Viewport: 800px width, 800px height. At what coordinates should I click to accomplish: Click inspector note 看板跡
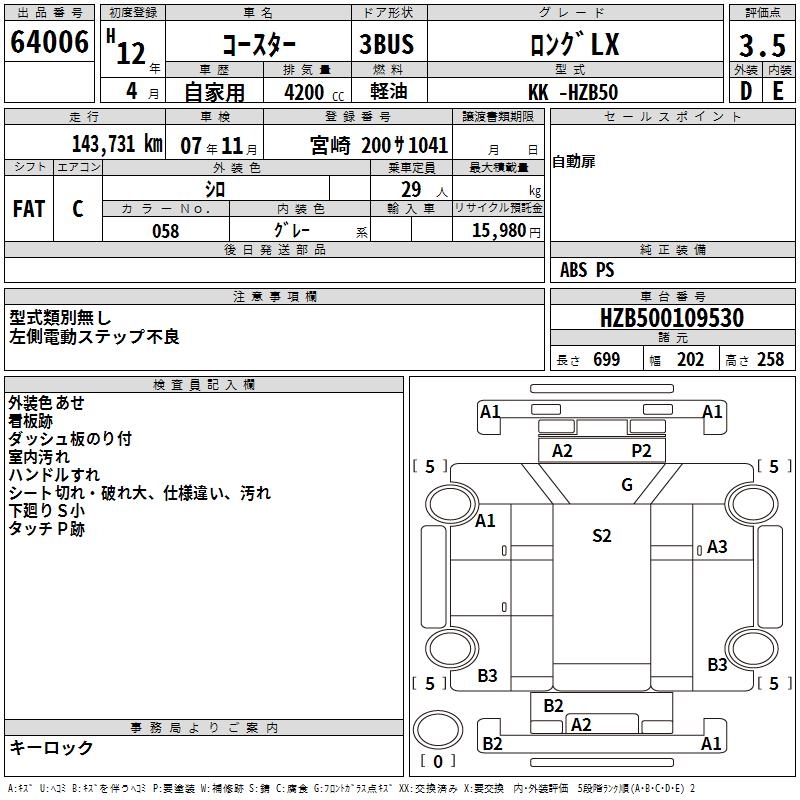(31, 421)
